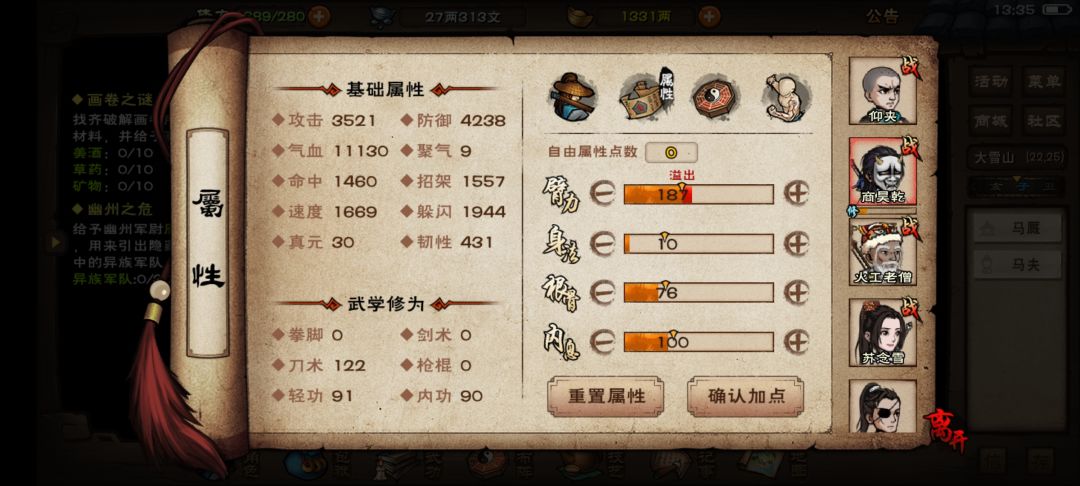Increase 内息 with the plus button
The width and height of the screenshot is (1080, 486).
[x=796, y=341]
